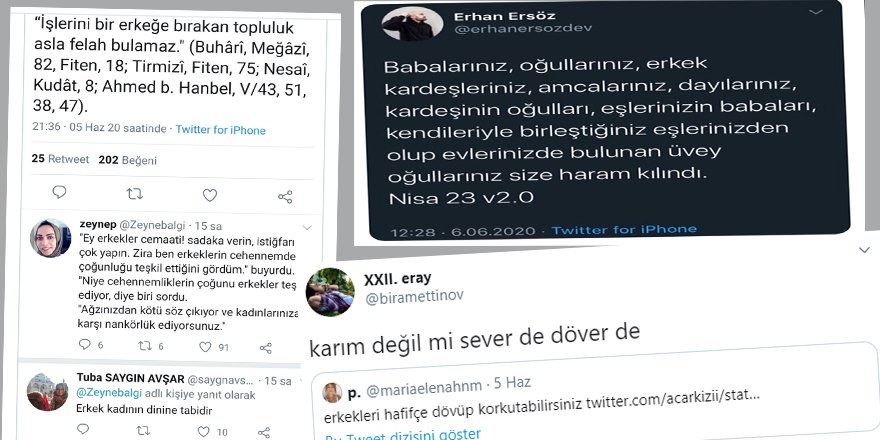Open dropdown arrow on XXII. eray tweet
Image resolution: width=880 pixels, height=440 pixels.
(864, 250)
